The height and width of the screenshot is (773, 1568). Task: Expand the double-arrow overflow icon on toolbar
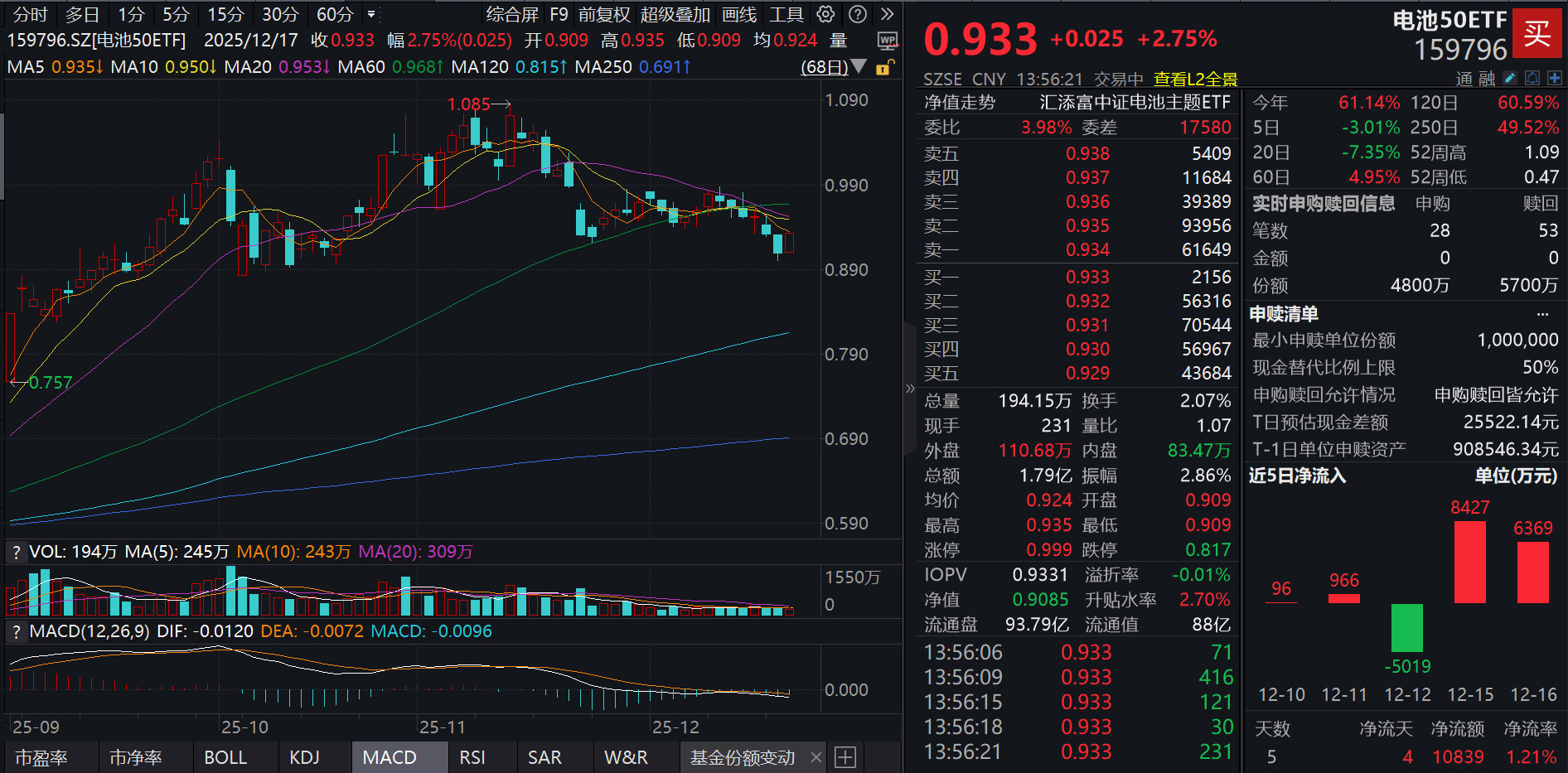click(x=887, y=14)
